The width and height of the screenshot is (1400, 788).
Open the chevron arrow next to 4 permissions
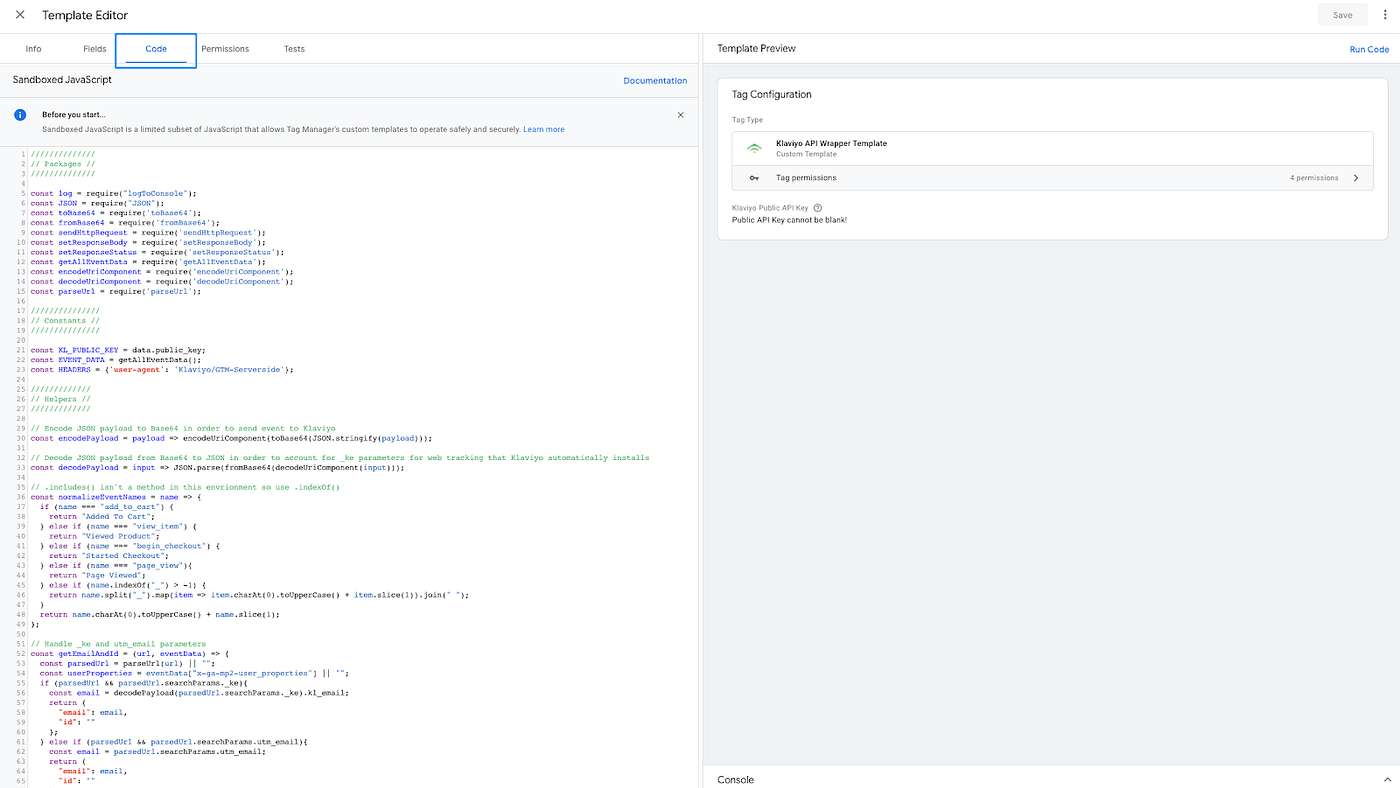[1355, 176]
